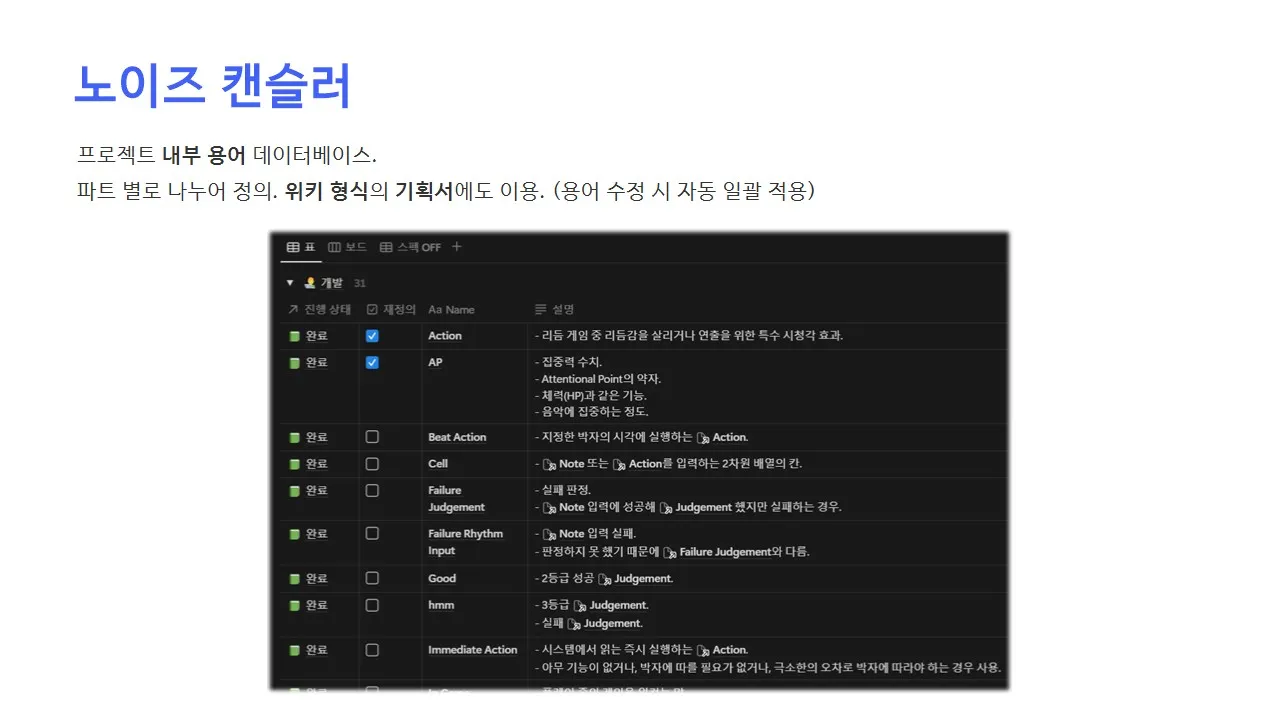
Task: Check the hmm row checkbox
Action: [372, 605]
